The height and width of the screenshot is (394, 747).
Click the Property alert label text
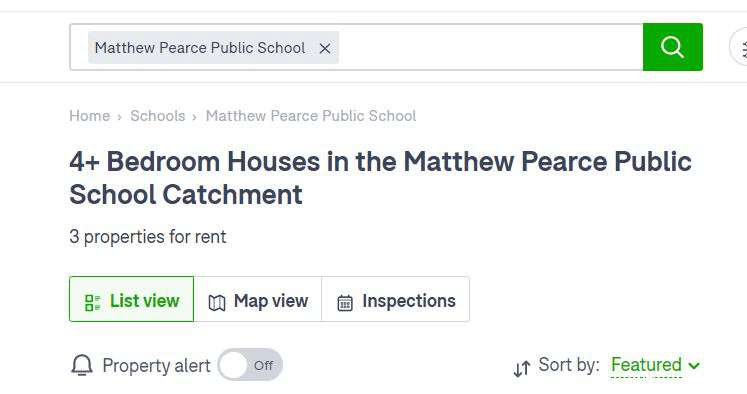pyautogui.click(x=156, y=366)
